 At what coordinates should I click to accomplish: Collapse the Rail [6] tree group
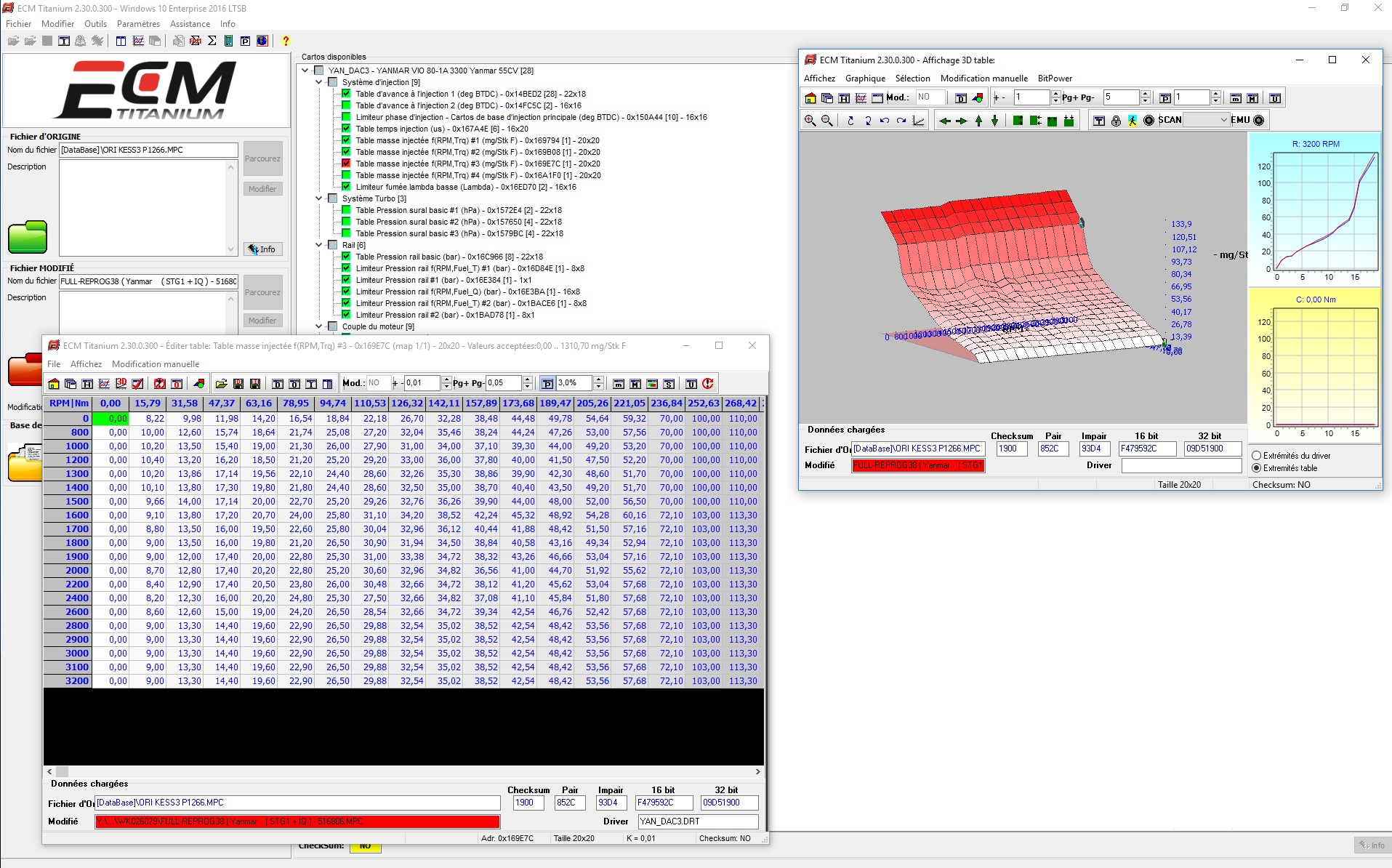[318, 245]
